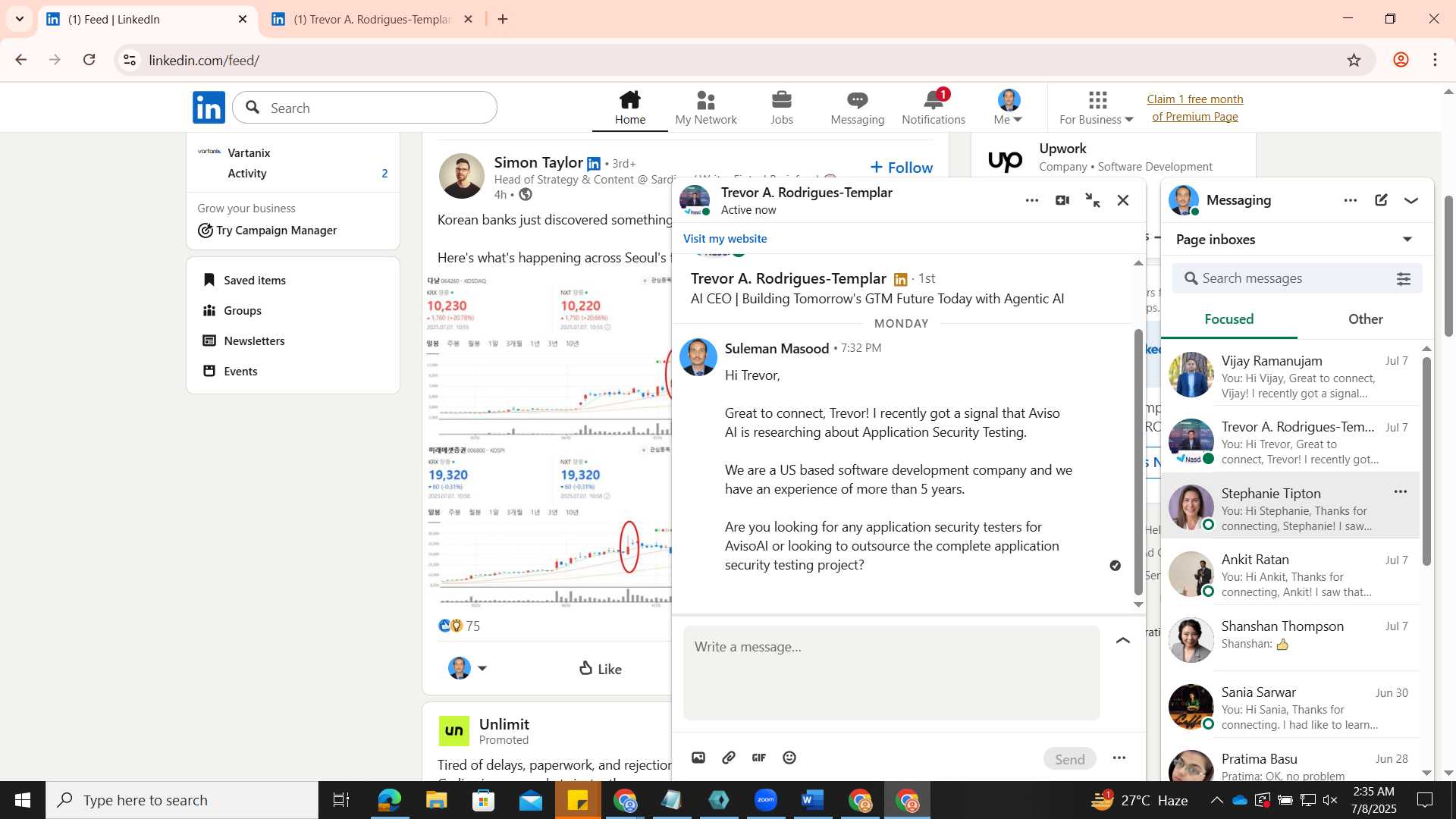Switch to the Trevor A. Rodrigues-Templar browser tab
Viewport: 1456px width, 819px height.
pos(372,19)
